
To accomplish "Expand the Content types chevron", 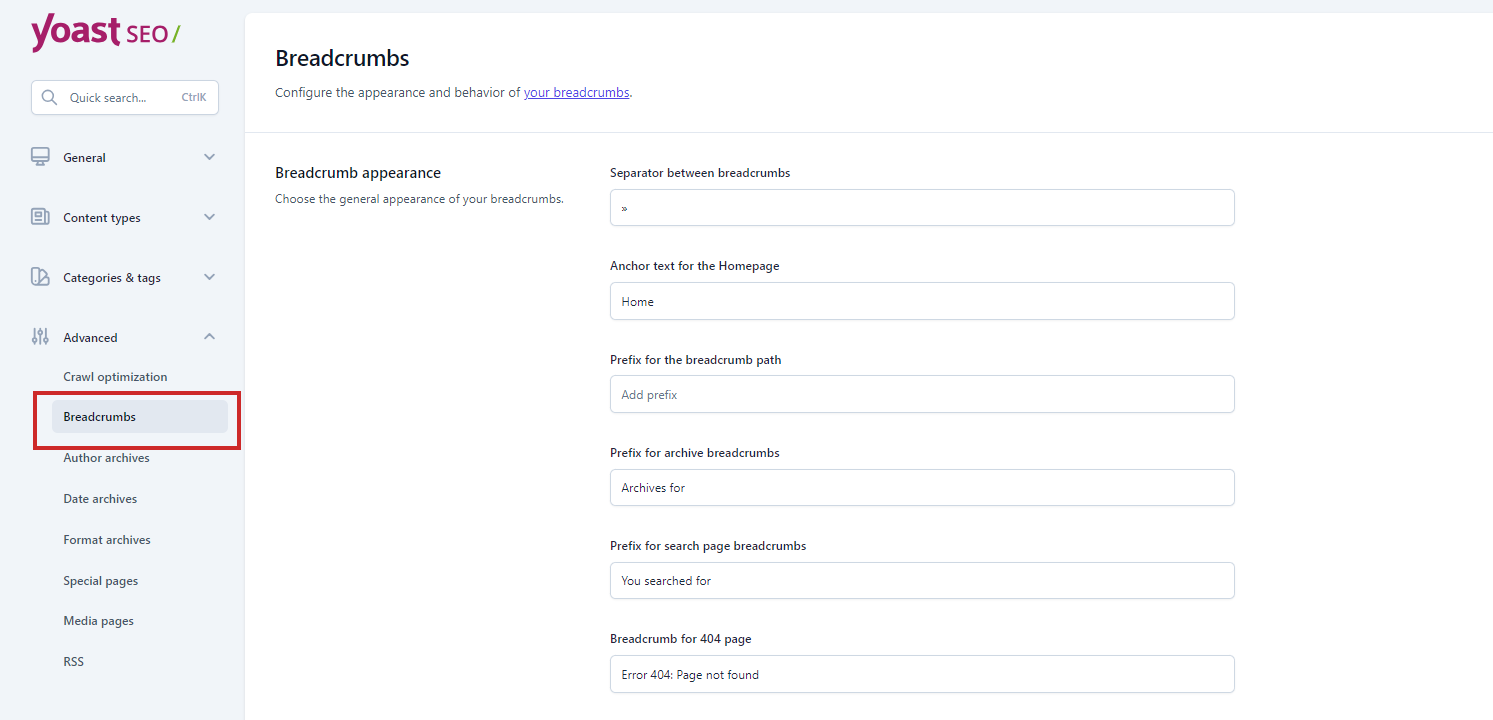I will [209, 217].
